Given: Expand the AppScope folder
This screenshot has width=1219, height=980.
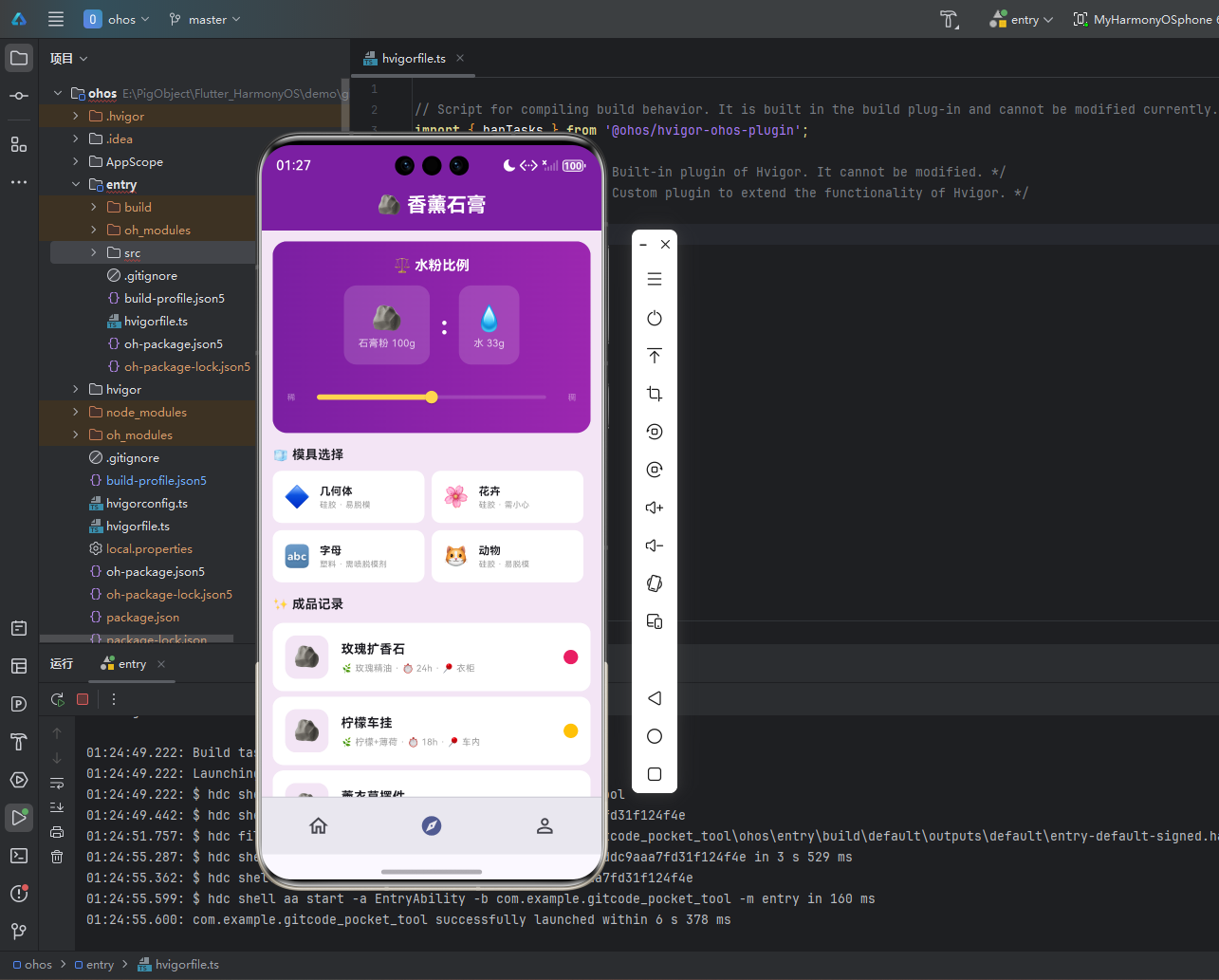Looking at the screenshot, I should pos(76,161).
